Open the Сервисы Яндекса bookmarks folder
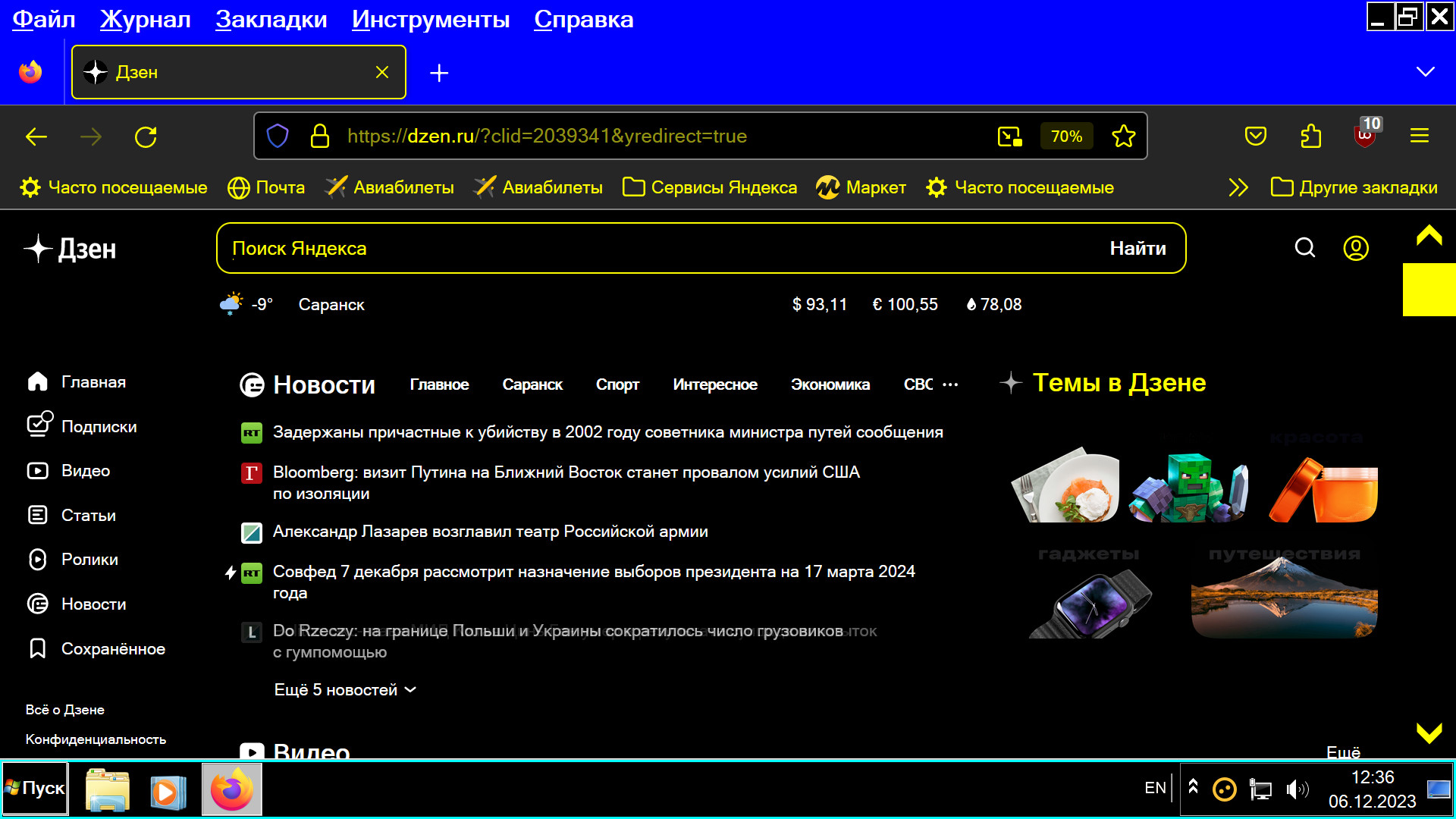The image size is (1456, 819). click(x=710, y=187)
